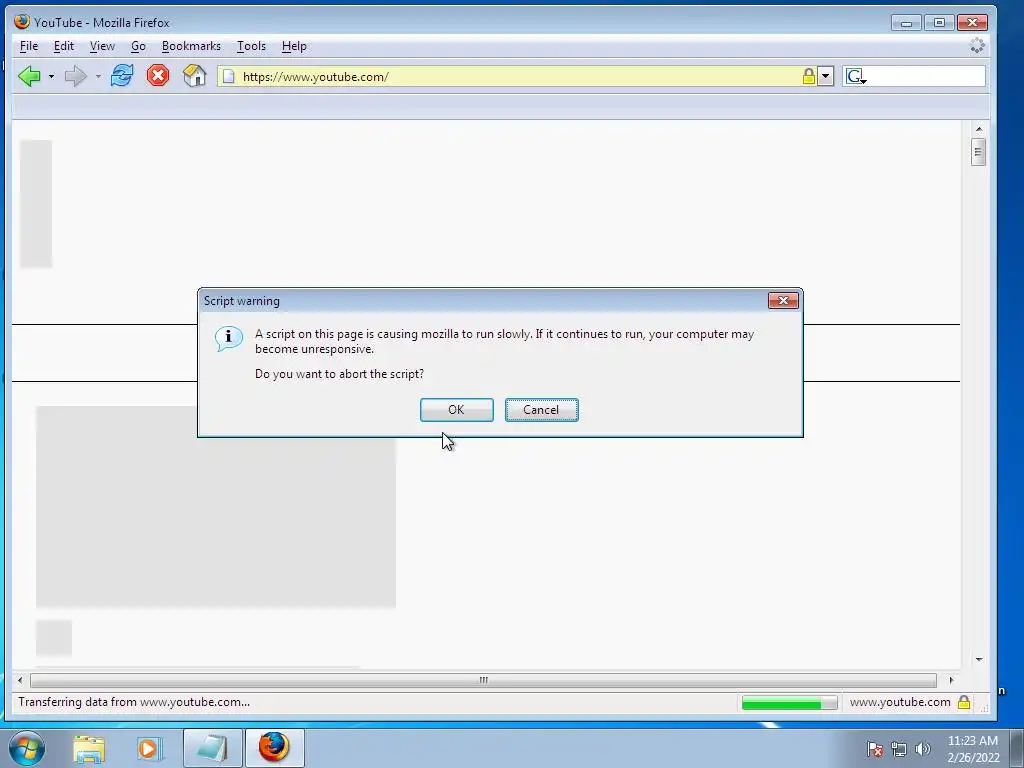Click the Google search engine icon

pyautogui.click(x=856, y=76)
